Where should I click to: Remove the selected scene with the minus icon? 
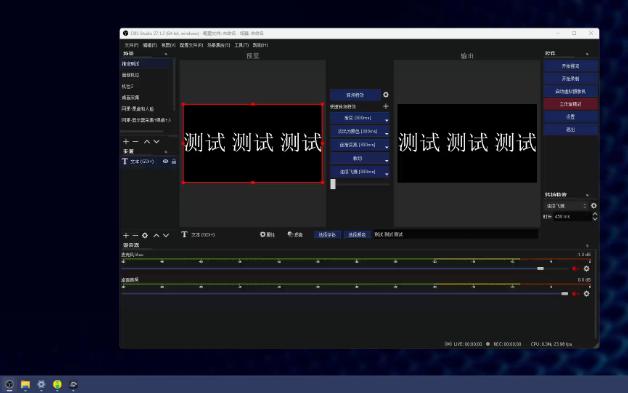(x=135, y=141)
